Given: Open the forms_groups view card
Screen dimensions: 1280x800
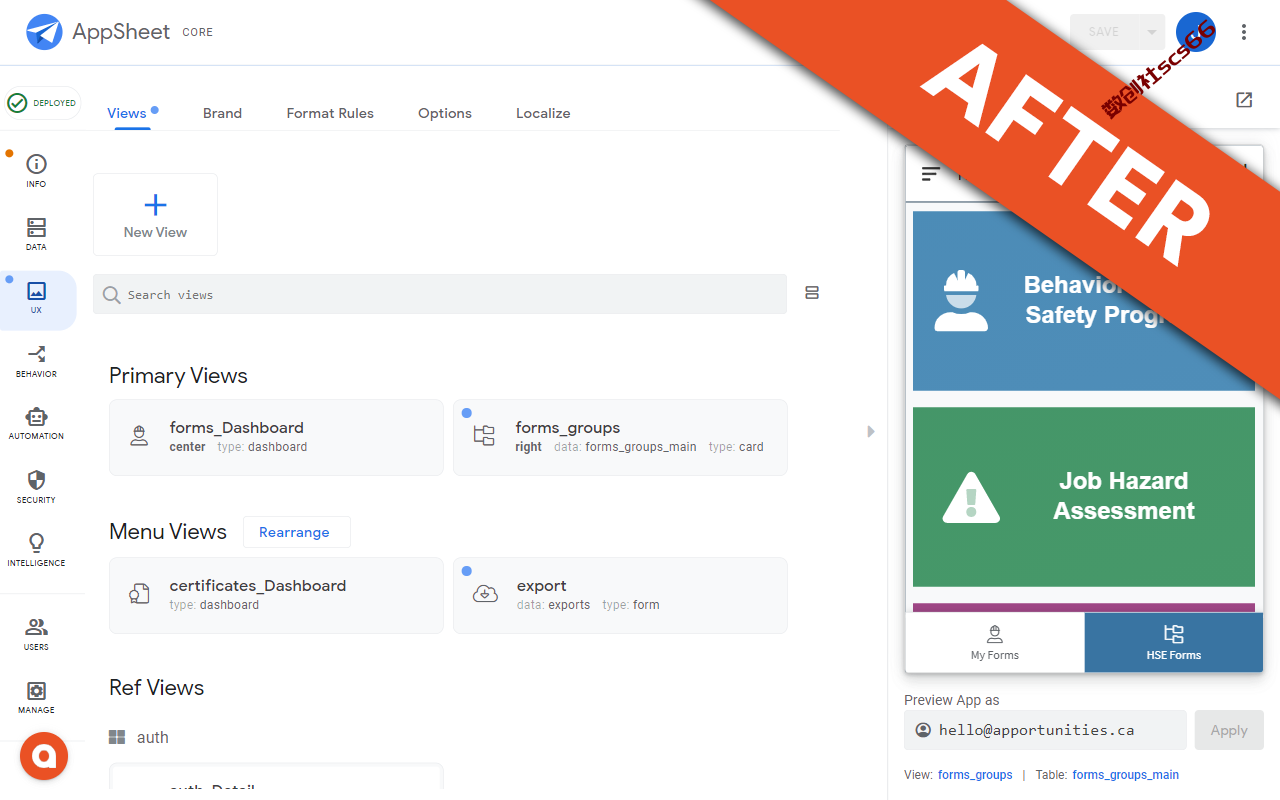Looking at the screenshot, I should click(620, 437).
